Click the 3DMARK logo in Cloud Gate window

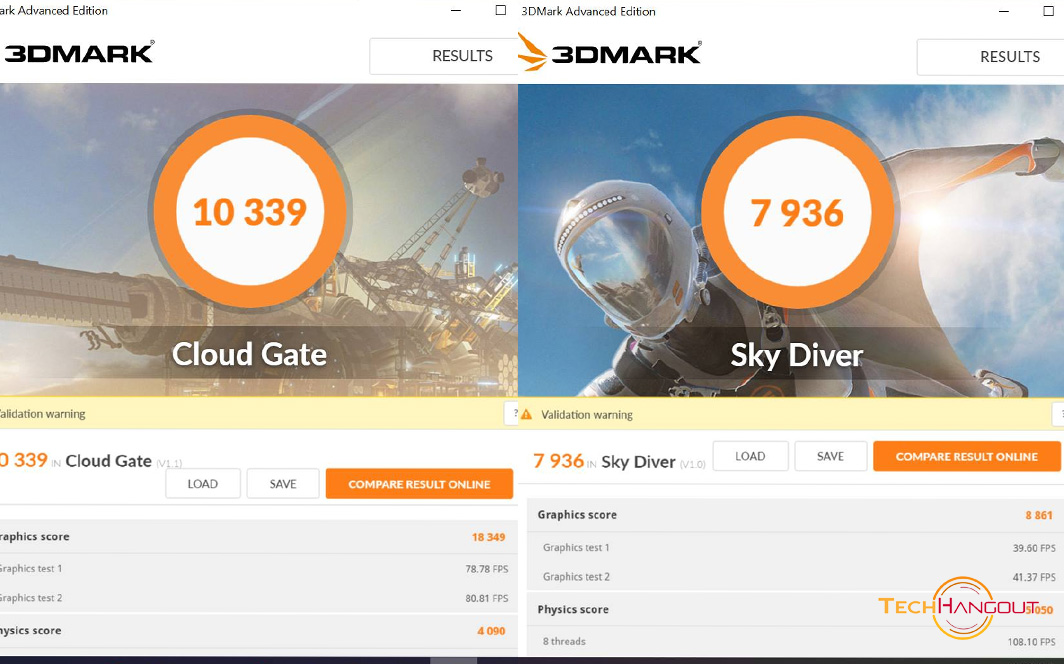point(77,53)
